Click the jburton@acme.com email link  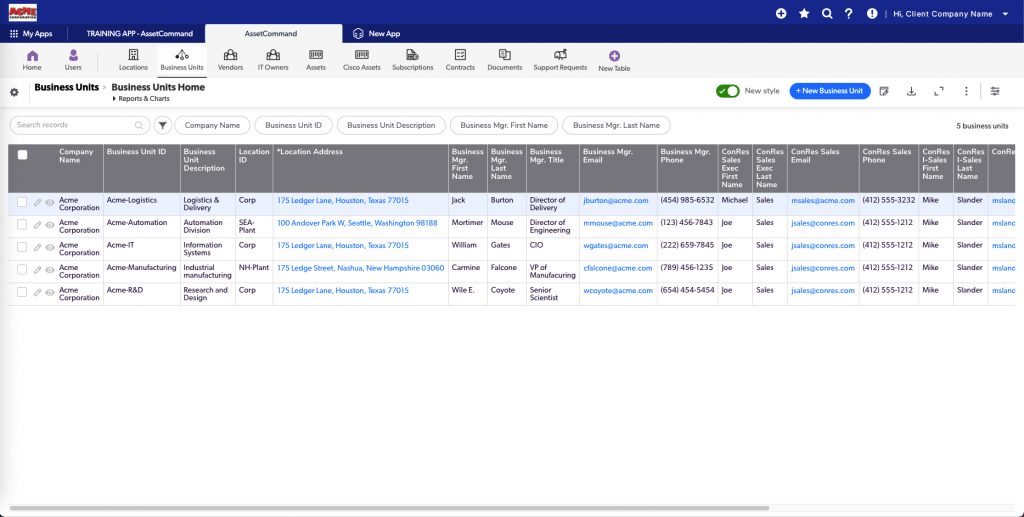click(x=616, y=201)
